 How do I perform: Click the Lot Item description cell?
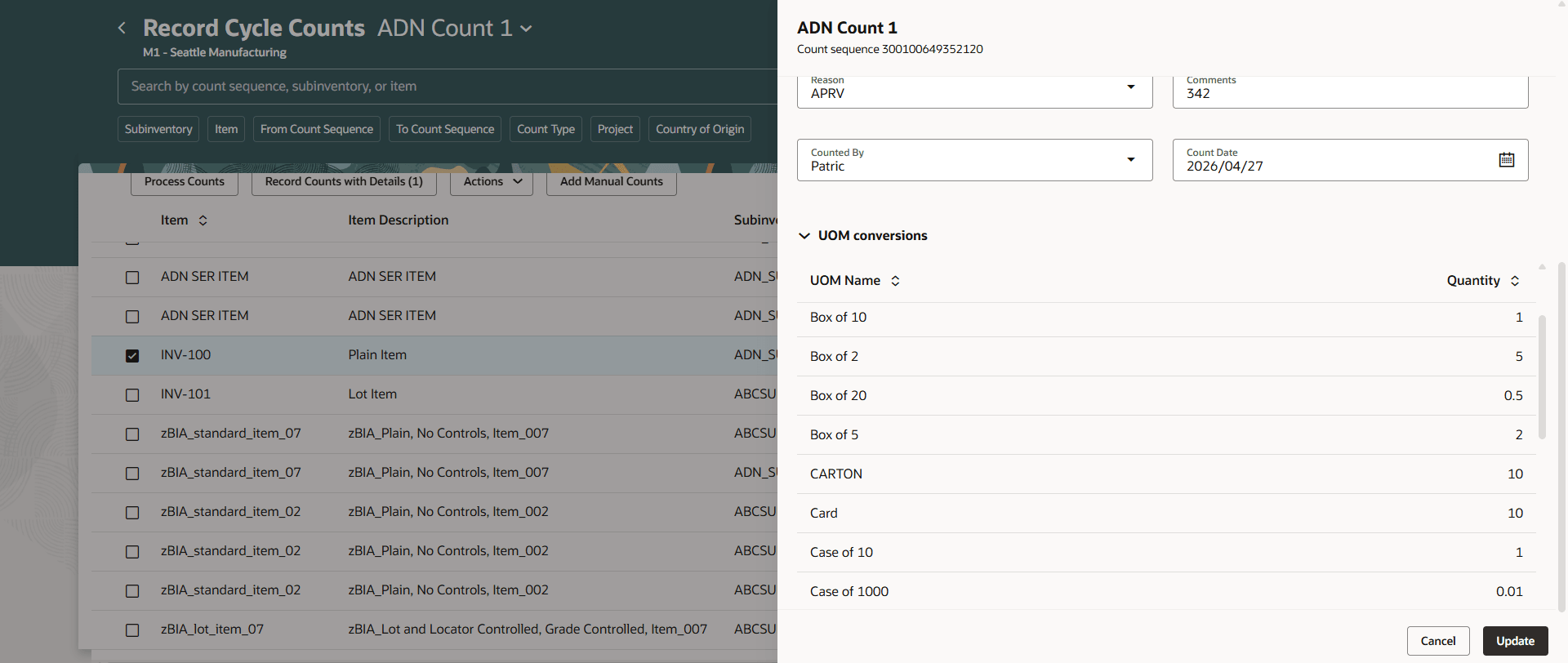pyautogui.click(x=372, y=394)
